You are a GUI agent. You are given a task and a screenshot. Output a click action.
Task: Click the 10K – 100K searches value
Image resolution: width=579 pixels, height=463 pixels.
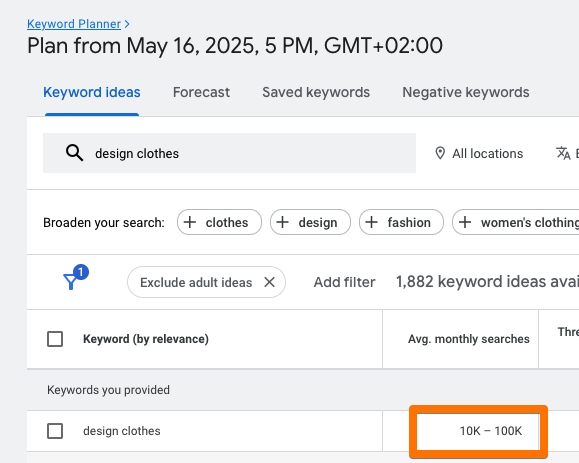[x=491, y=431]
